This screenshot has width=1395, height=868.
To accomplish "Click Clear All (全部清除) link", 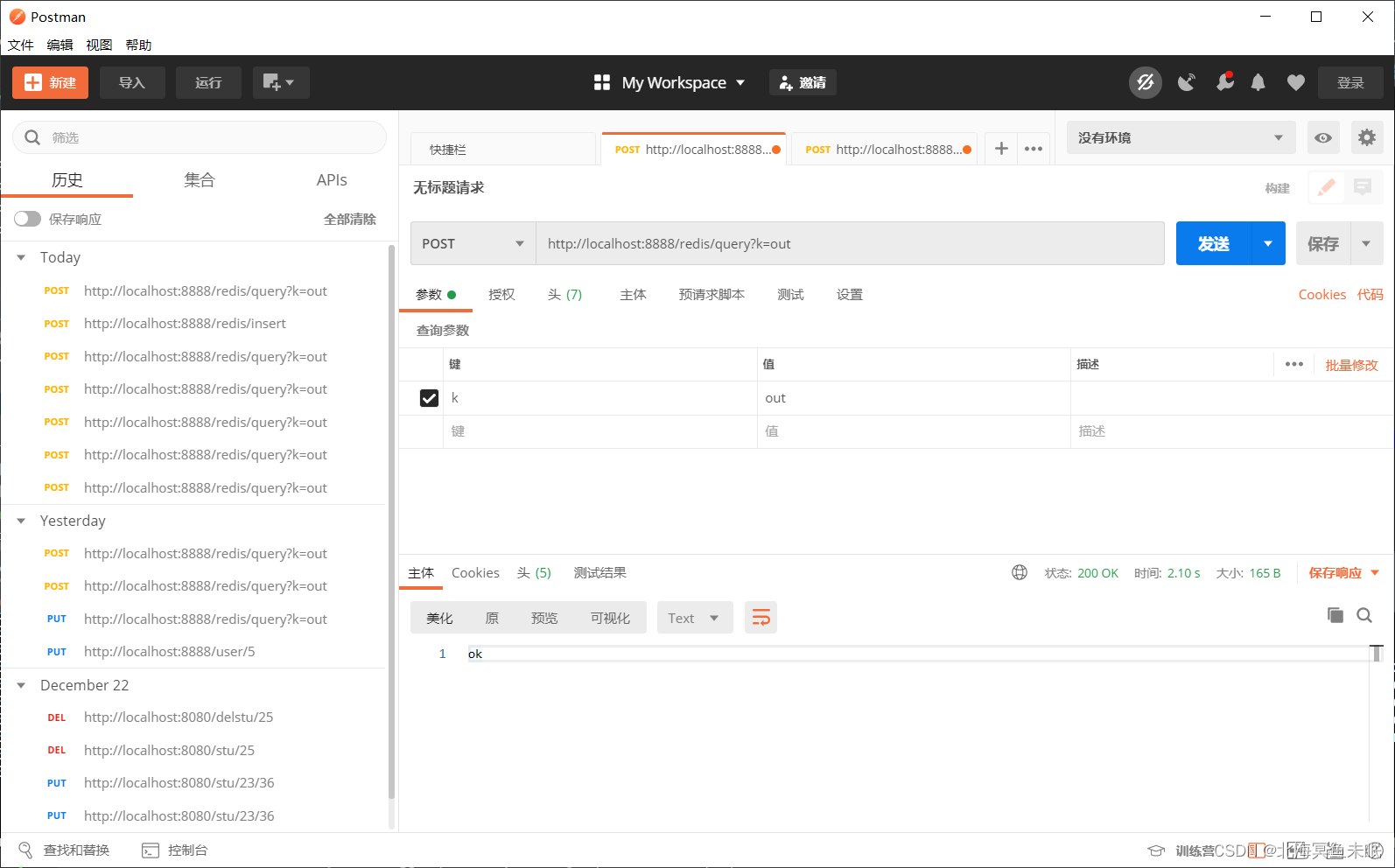I will tap(349, 219).
